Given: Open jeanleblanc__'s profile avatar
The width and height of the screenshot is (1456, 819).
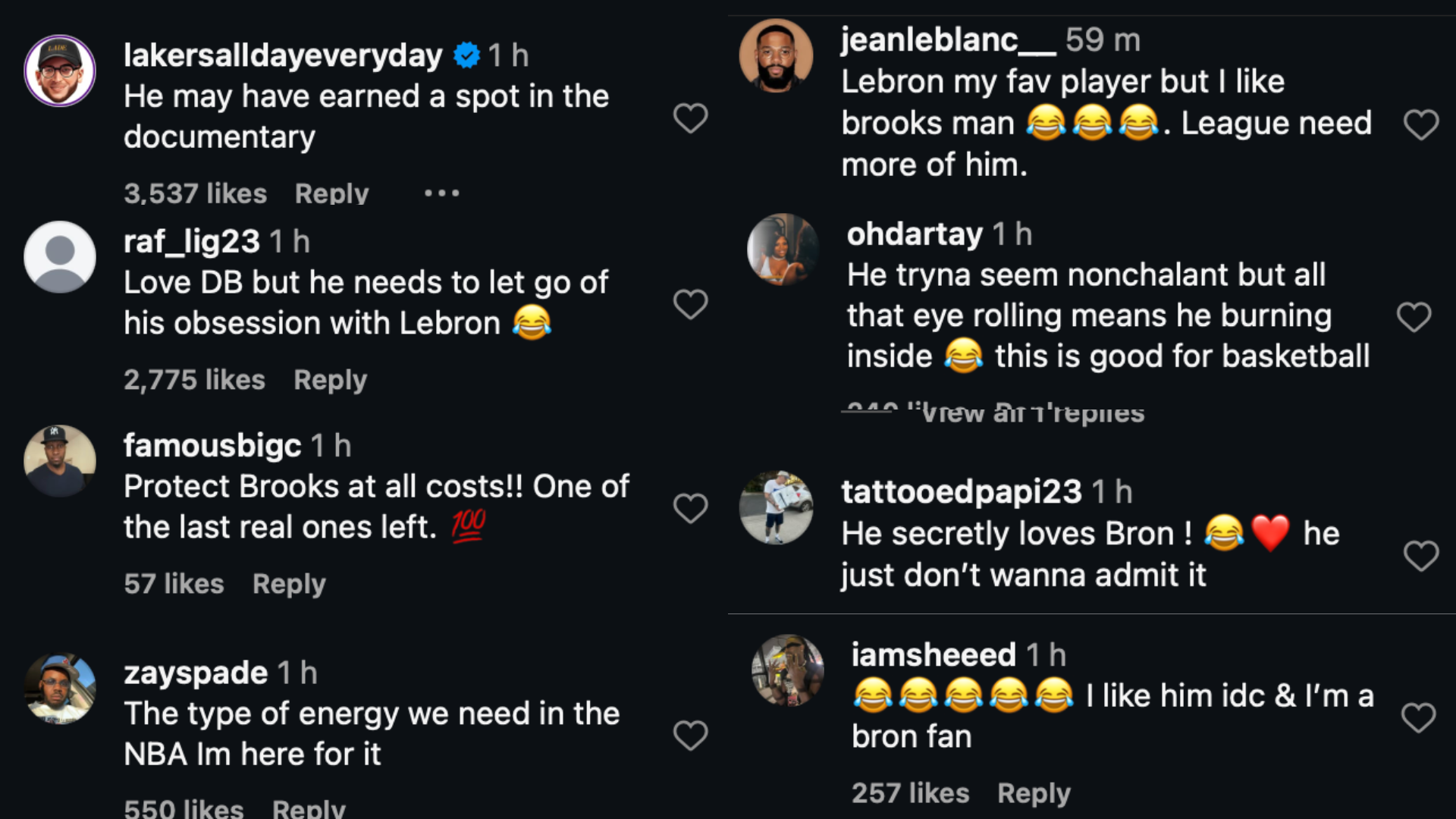Looking at the screenshot, I should point(776,56).
